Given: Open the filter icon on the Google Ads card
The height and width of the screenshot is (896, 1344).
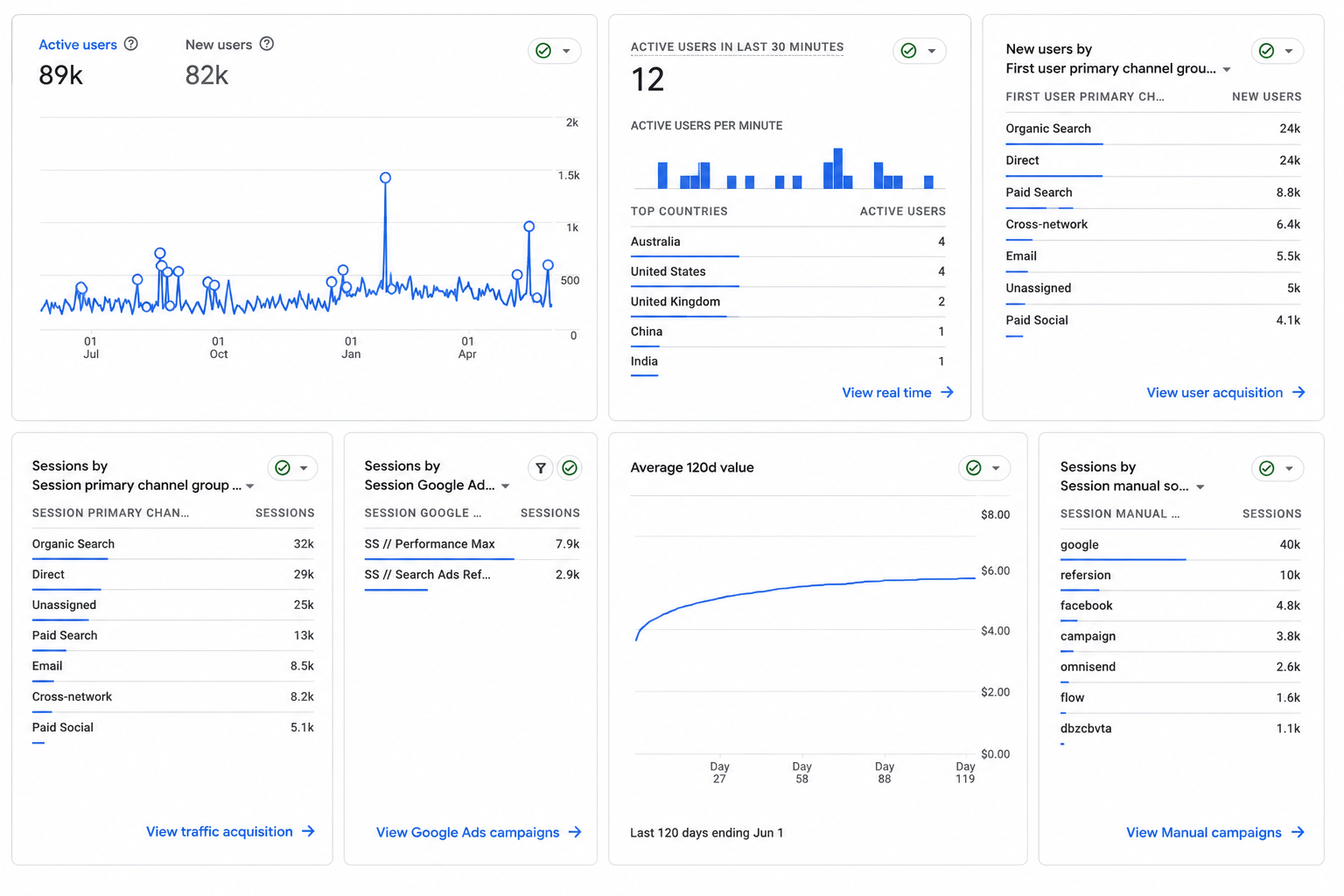Looking at the screenshot, I should [x=541, y=468].
